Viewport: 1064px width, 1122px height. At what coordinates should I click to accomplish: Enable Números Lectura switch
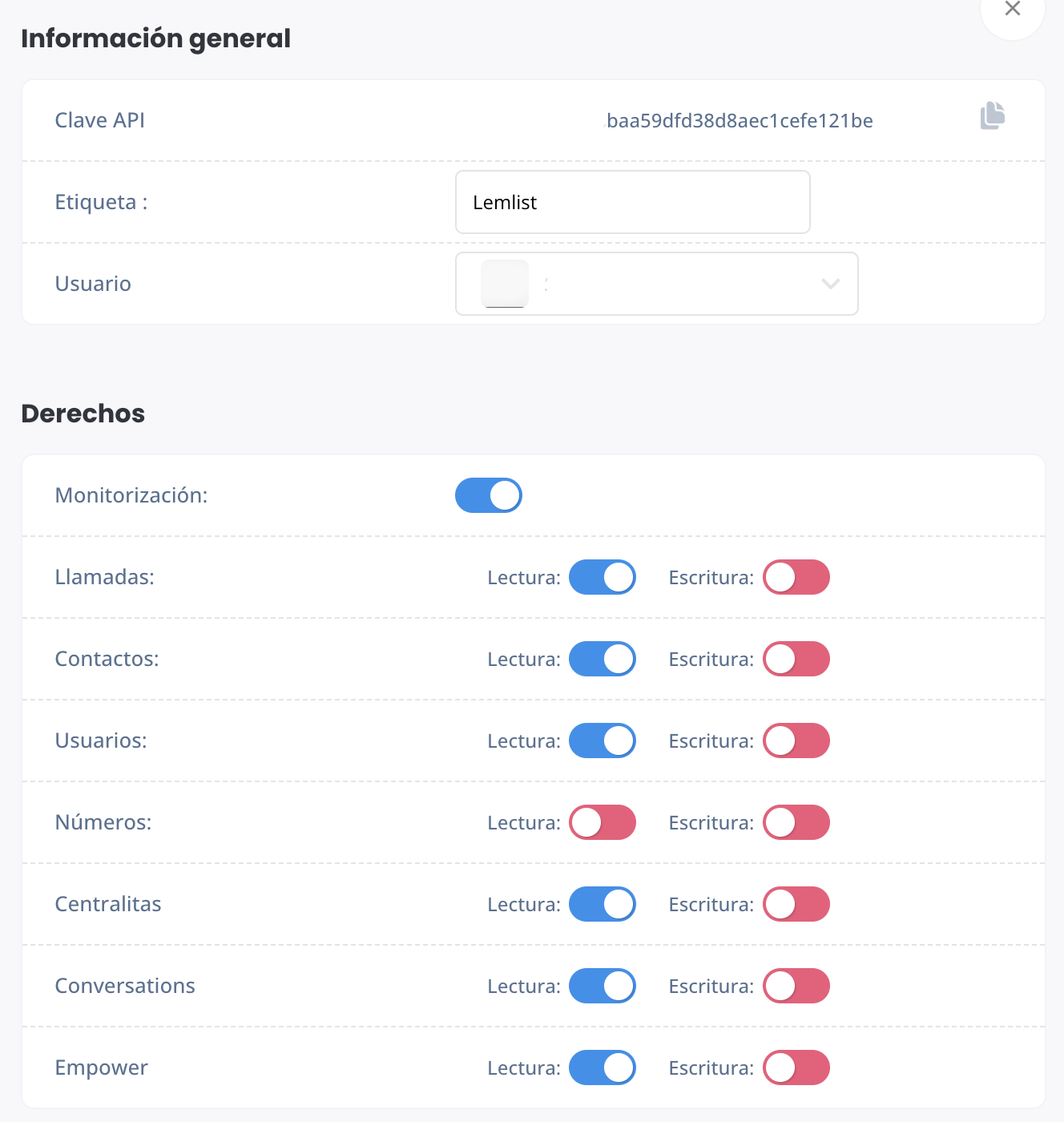tap(603, 822)
